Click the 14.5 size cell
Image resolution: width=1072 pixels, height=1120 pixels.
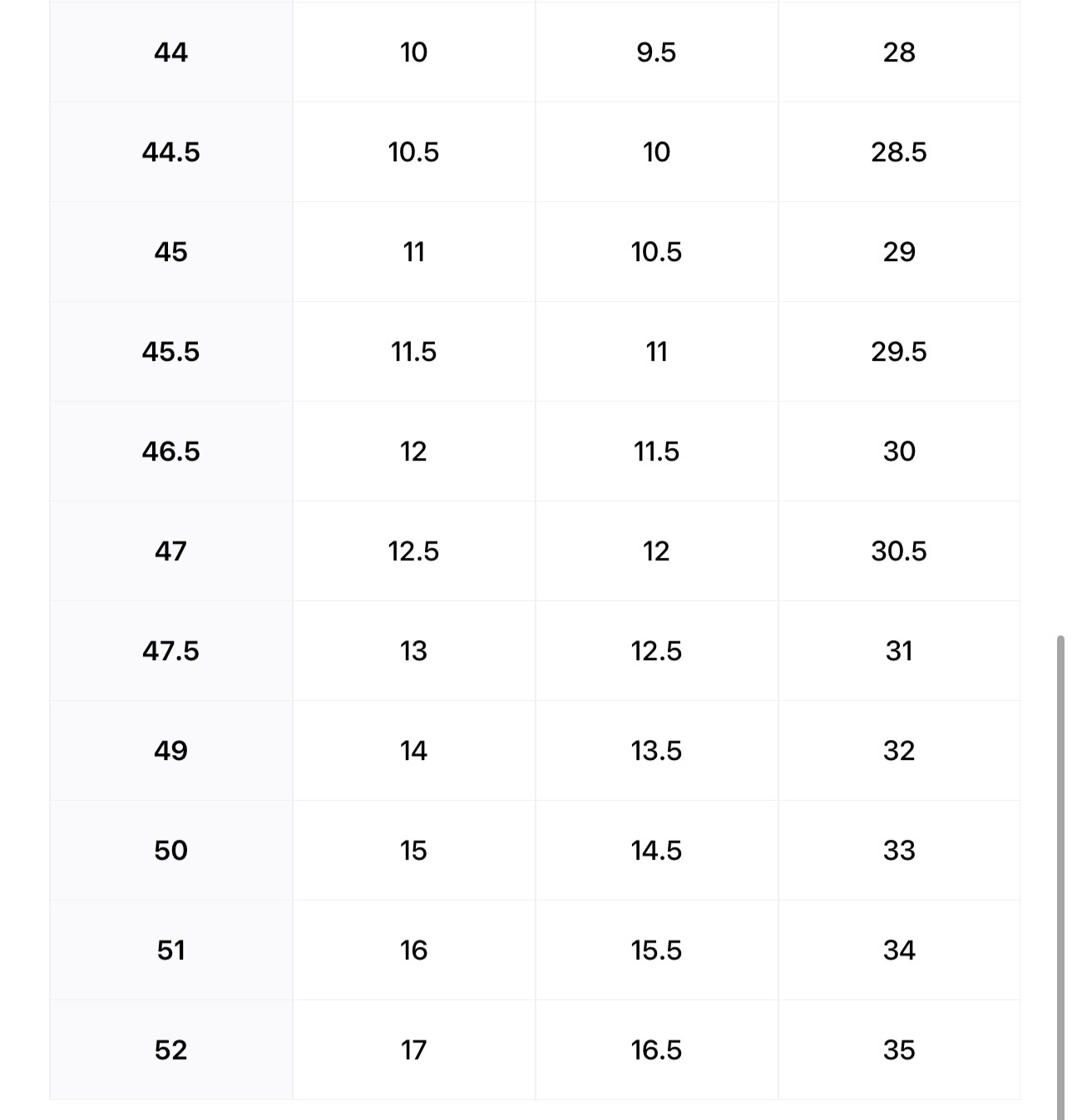[x=656, y=851]
